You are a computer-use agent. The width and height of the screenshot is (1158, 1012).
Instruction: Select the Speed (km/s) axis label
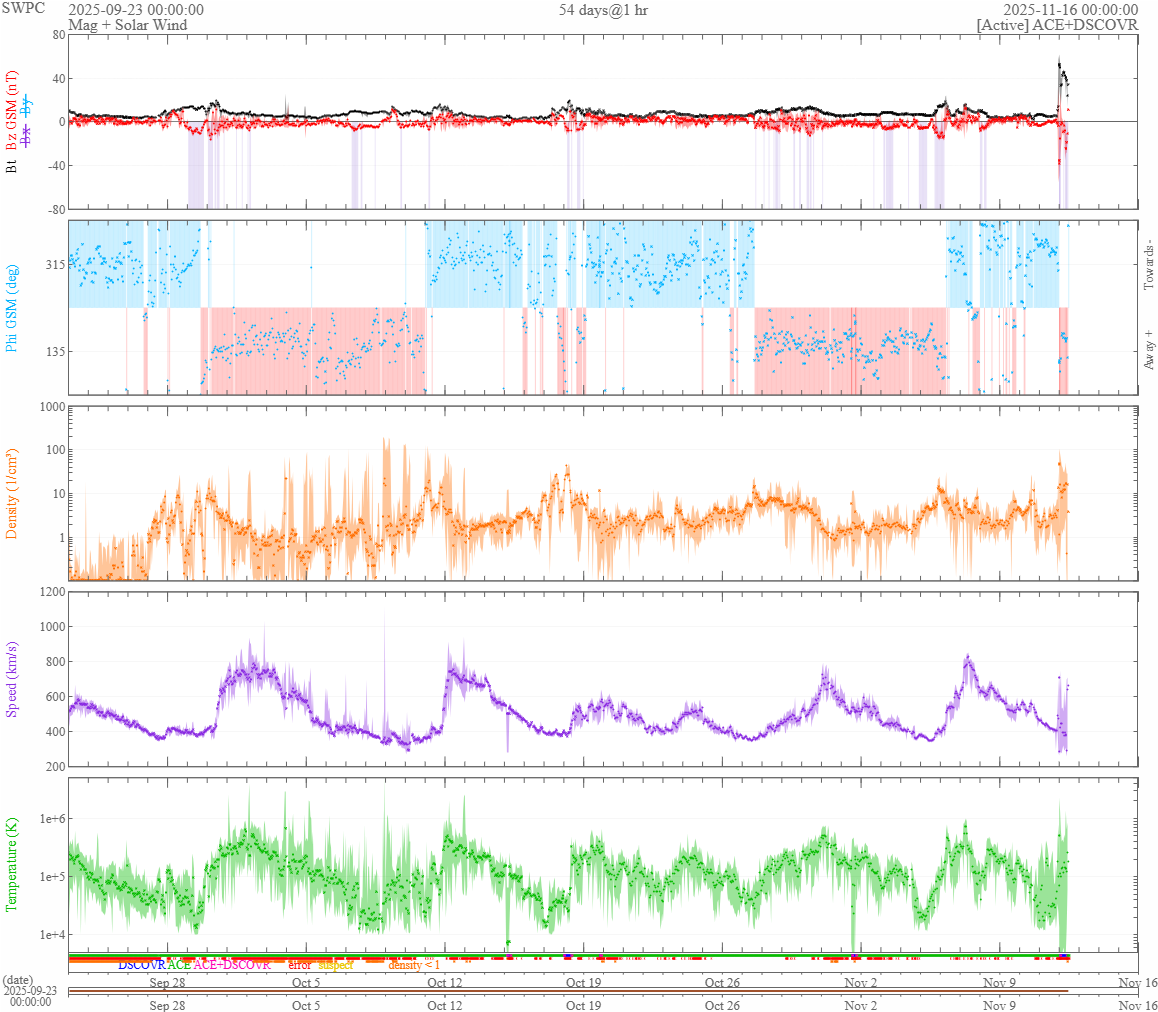point(12,680)
